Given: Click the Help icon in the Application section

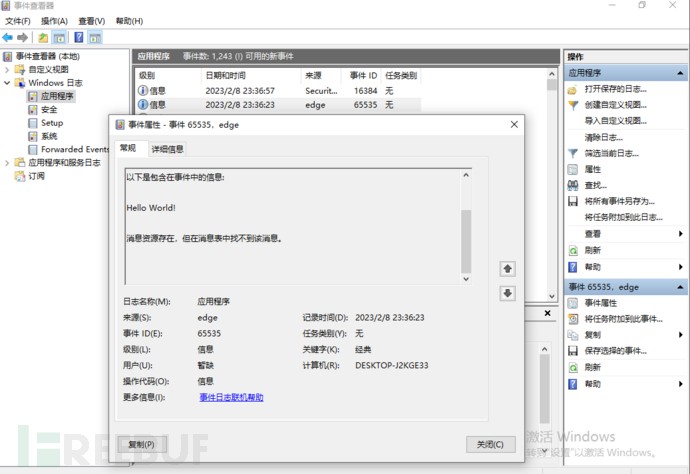Looking at the screenshot, I should [x=573, y=267].
